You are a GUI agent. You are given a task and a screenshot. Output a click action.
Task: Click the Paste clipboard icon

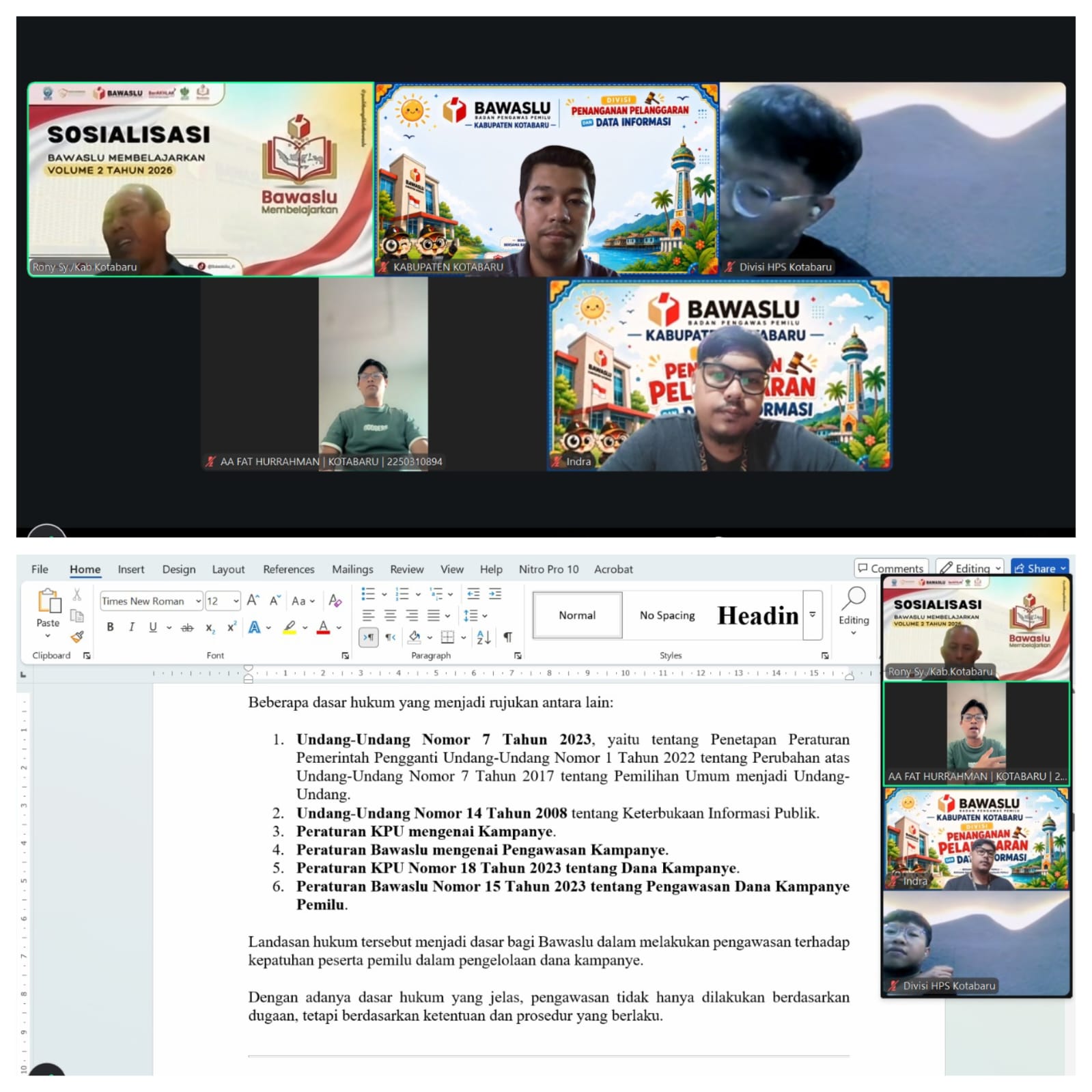click(48, 602)
